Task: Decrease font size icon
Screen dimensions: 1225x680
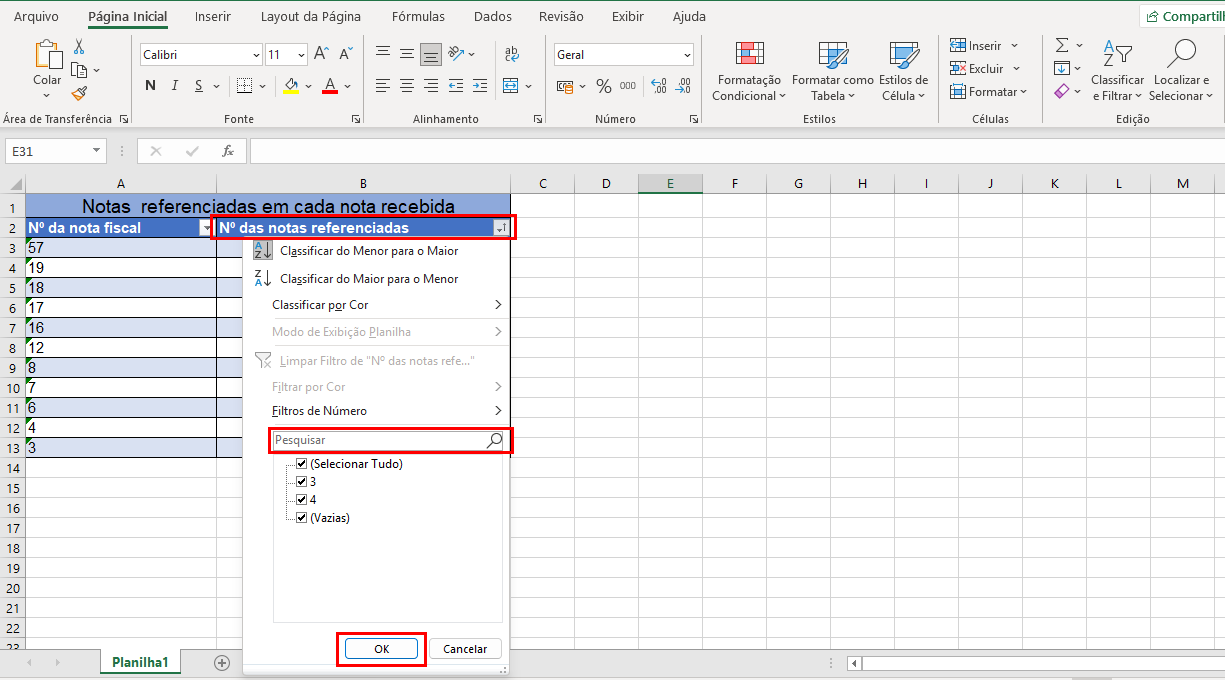Action: 346,54
